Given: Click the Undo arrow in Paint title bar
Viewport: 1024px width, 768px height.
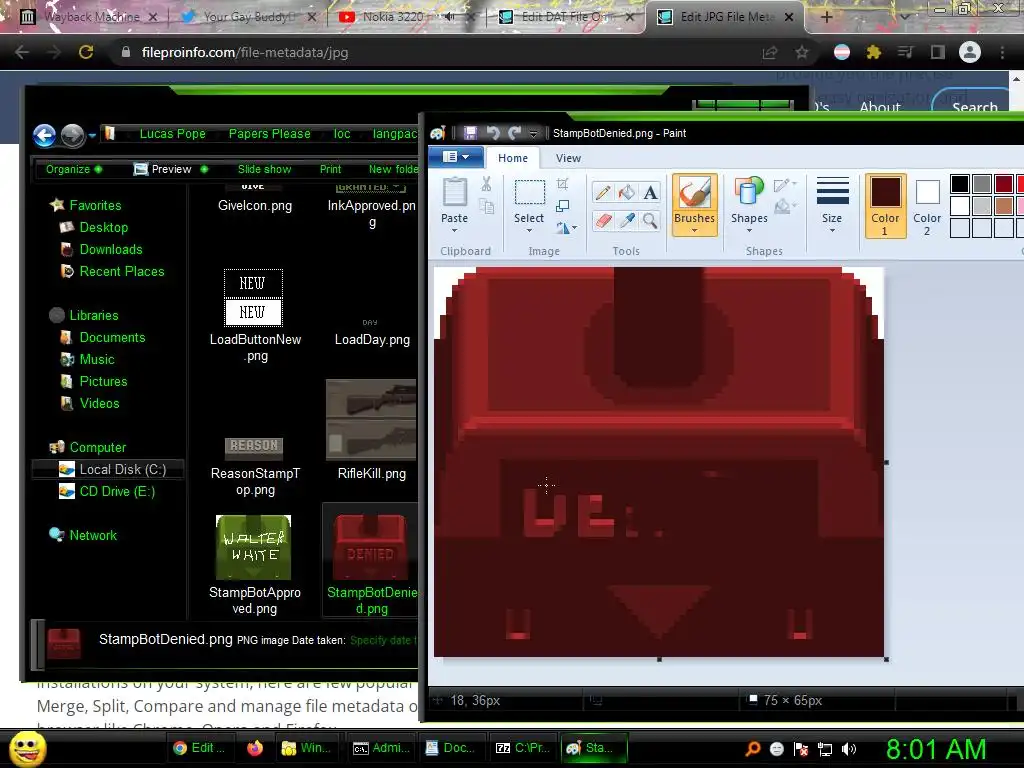Looking at the screenshot, I should click(x=493, y=133).
